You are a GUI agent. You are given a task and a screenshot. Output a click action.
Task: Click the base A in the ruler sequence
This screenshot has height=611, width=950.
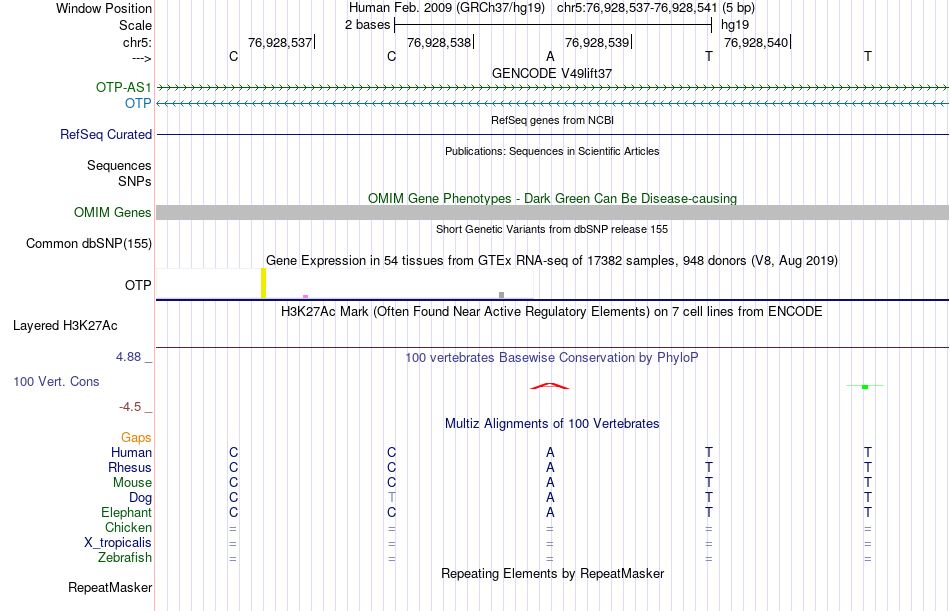pos(550,56)
